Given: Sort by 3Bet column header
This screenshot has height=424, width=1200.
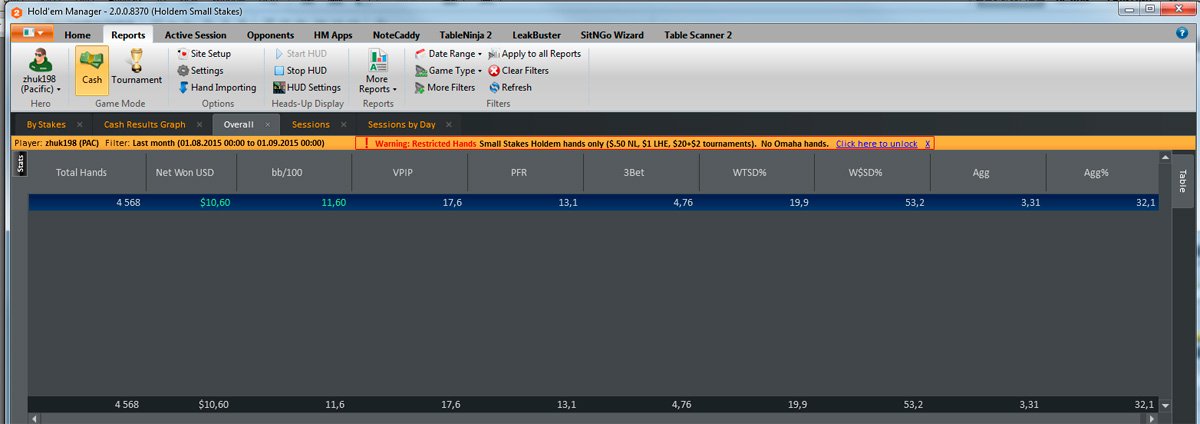Looking at the screenshot, I should 641,173.
